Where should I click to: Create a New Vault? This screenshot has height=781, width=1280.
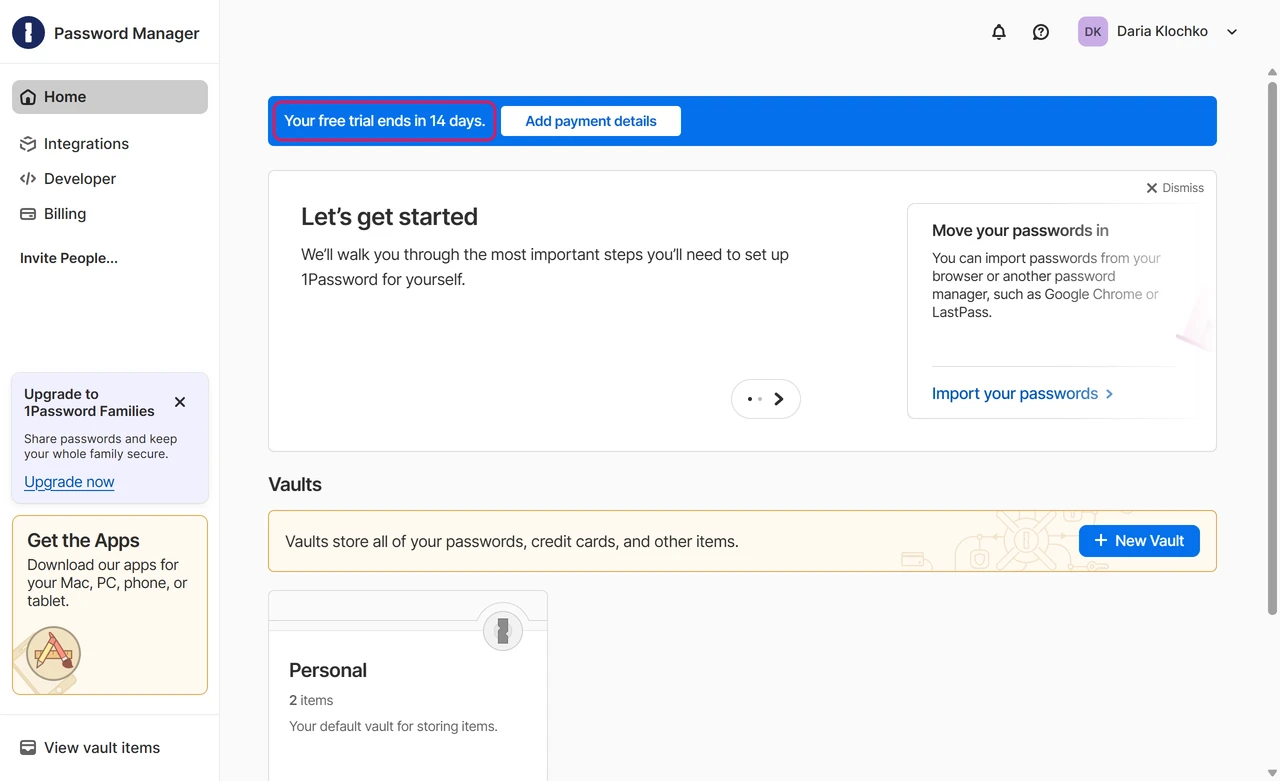tap(1139, 541)
